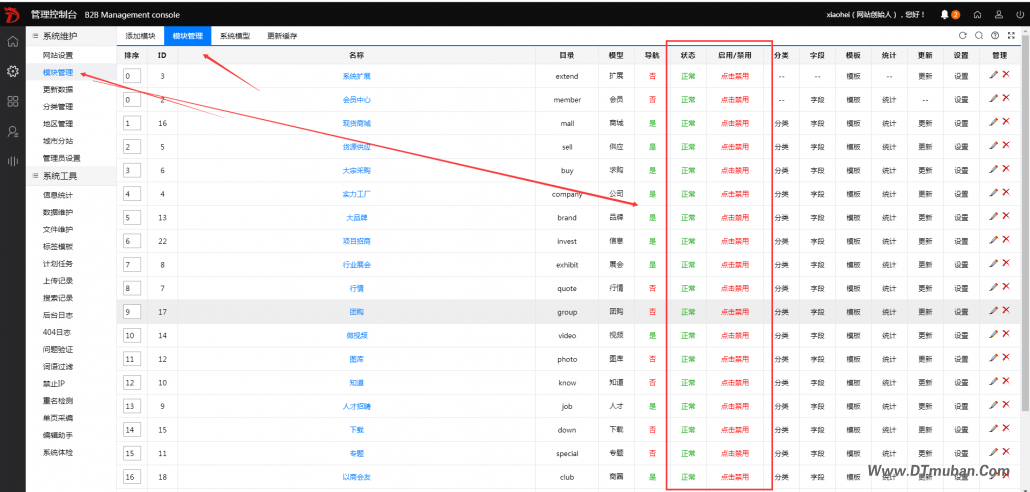Toggle fullscreen with the expand icon

pos(1010,36)
